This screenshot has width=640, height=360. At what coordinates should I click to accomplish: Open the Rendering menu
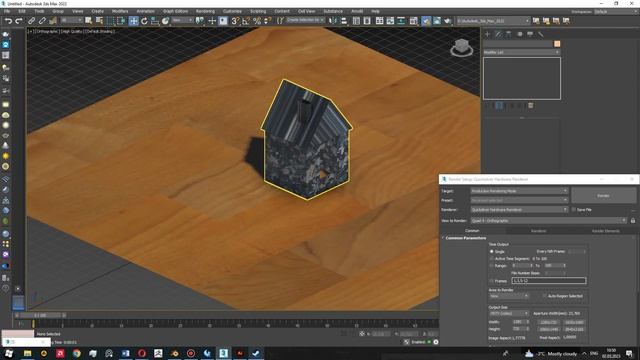point(205,11)
